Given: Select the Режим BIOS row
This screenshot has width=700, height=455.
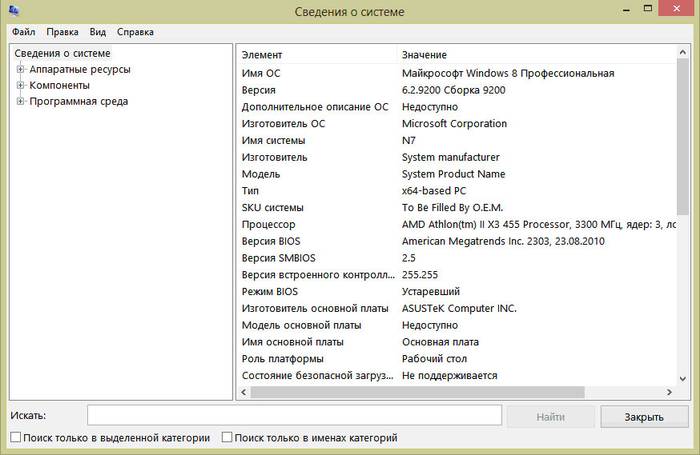Looking at the screenshot, I should pos(457,292).
